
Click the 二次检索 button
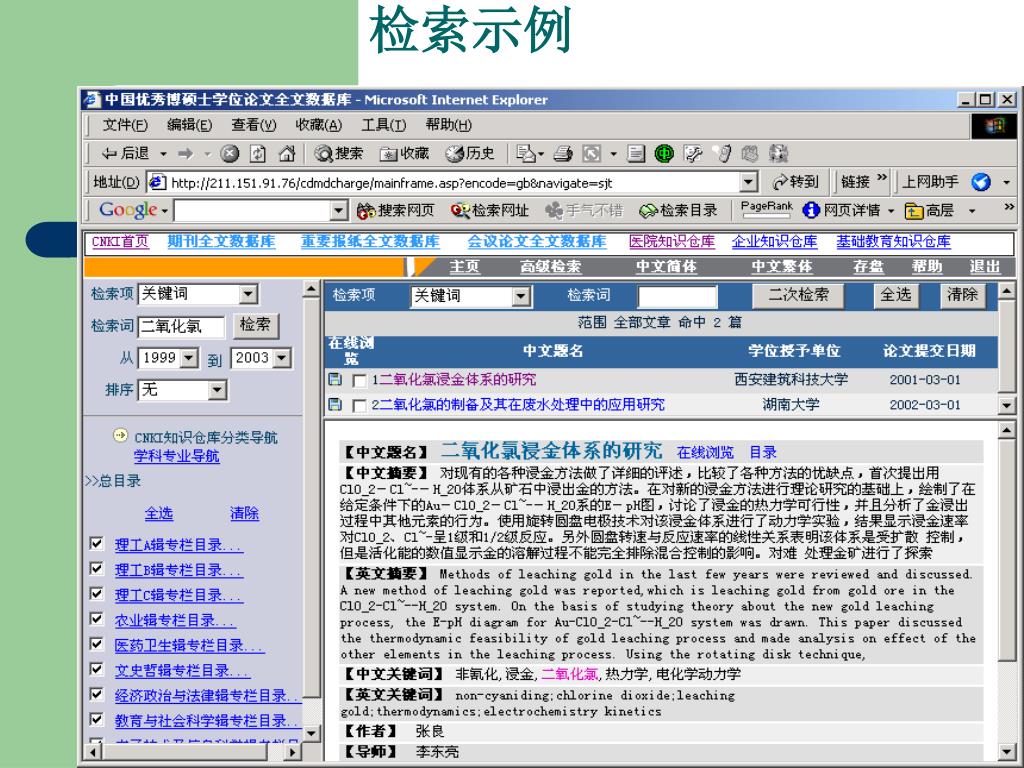(798, 296)
